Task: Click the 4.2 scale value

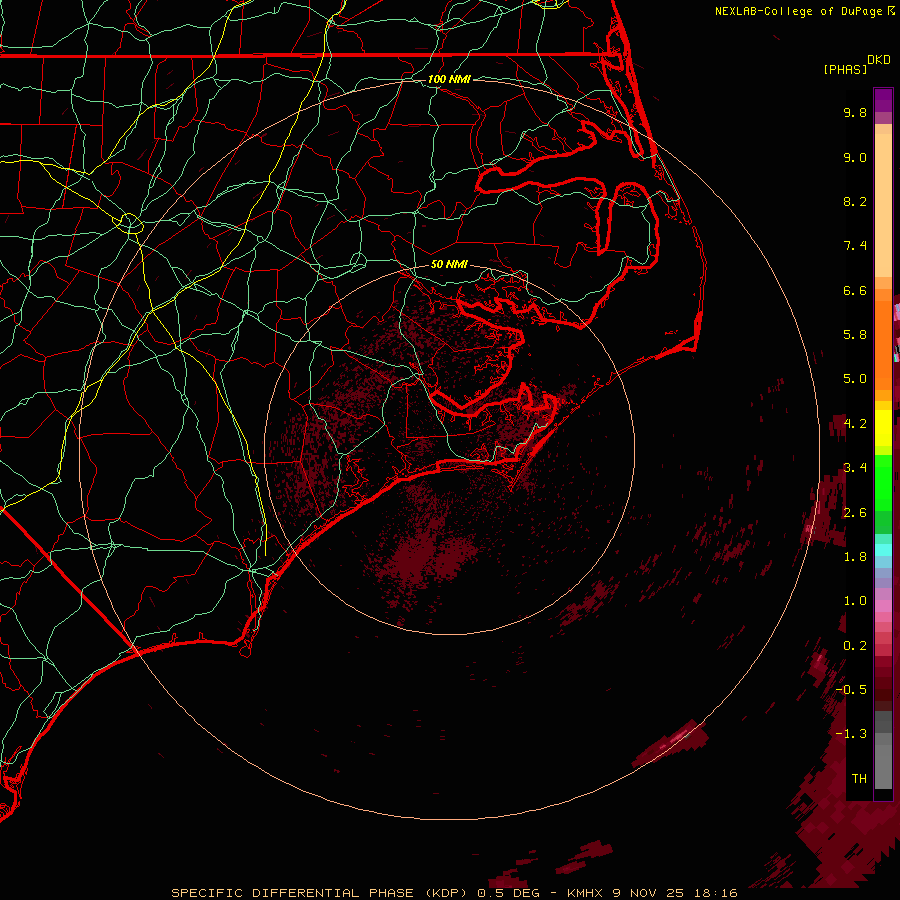Action: click(855, 424)
